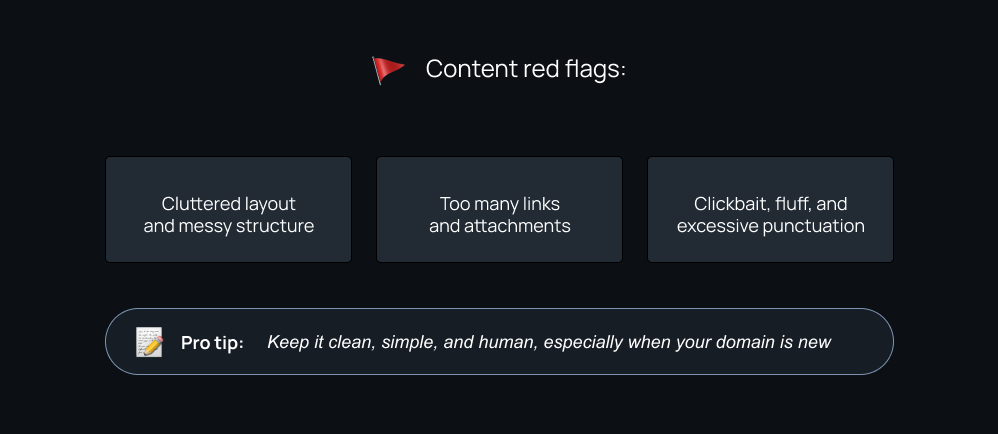This screenshot has height=434, width=998.
Task: Click the "Clickbait, fluff, and" text line
Action: (770, 204)
